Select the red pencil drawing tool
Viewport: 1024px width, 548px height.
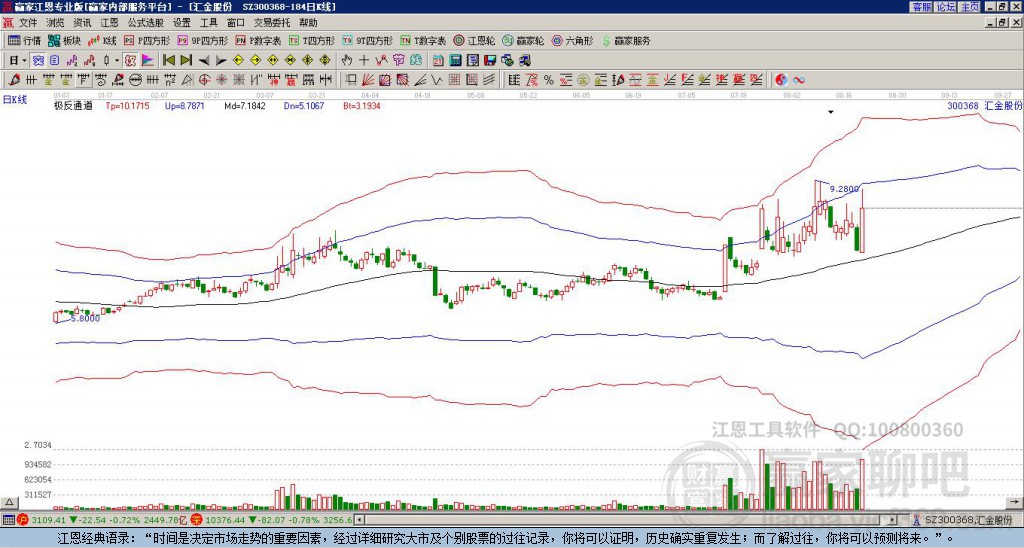tap(14, 80)
